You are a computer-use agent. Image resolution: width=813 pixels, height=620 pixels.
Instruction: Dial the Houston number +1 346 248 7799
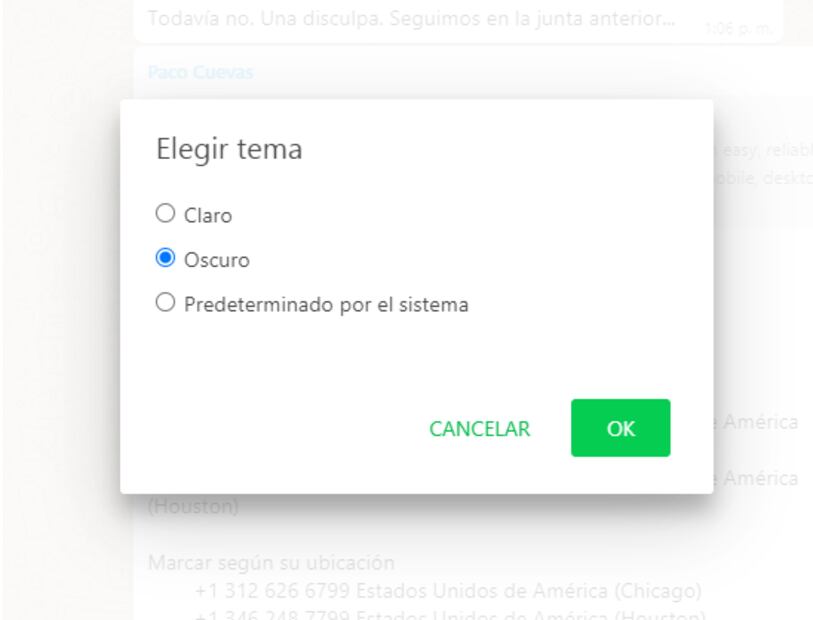pos(449,613)
